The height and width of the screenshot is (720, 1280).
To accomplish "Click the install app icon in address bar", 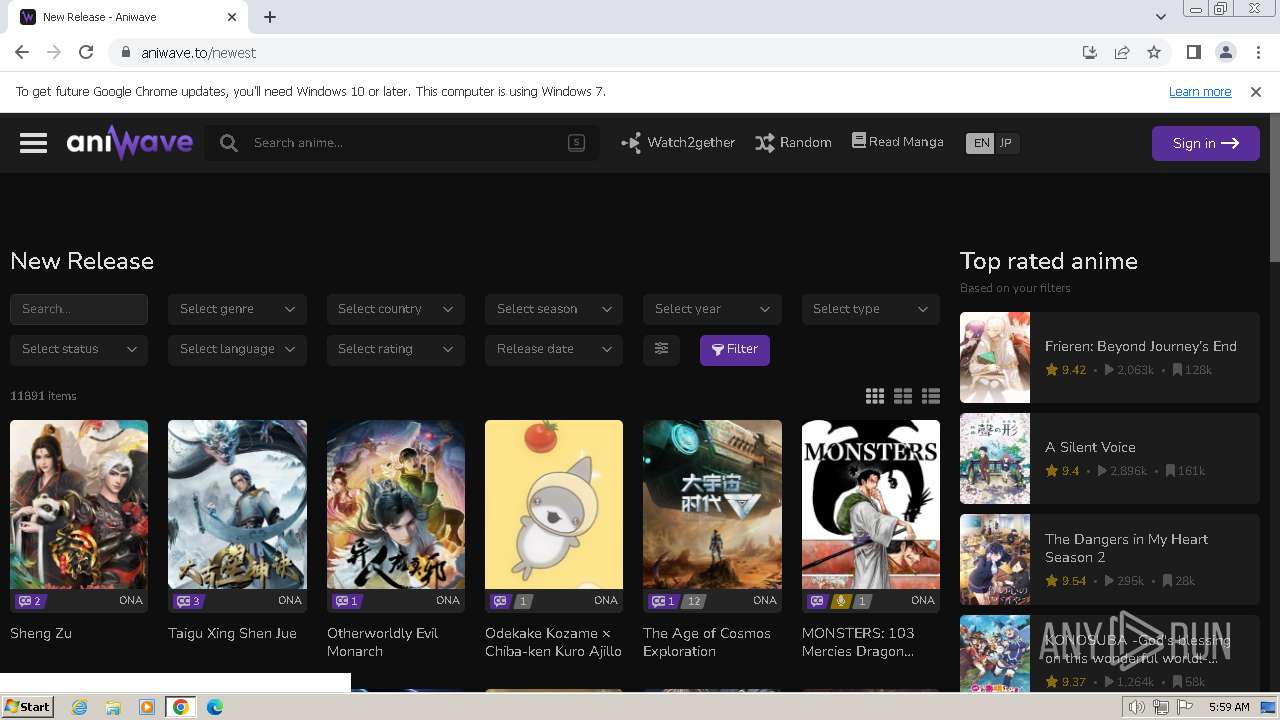I will pos(1090,52).
